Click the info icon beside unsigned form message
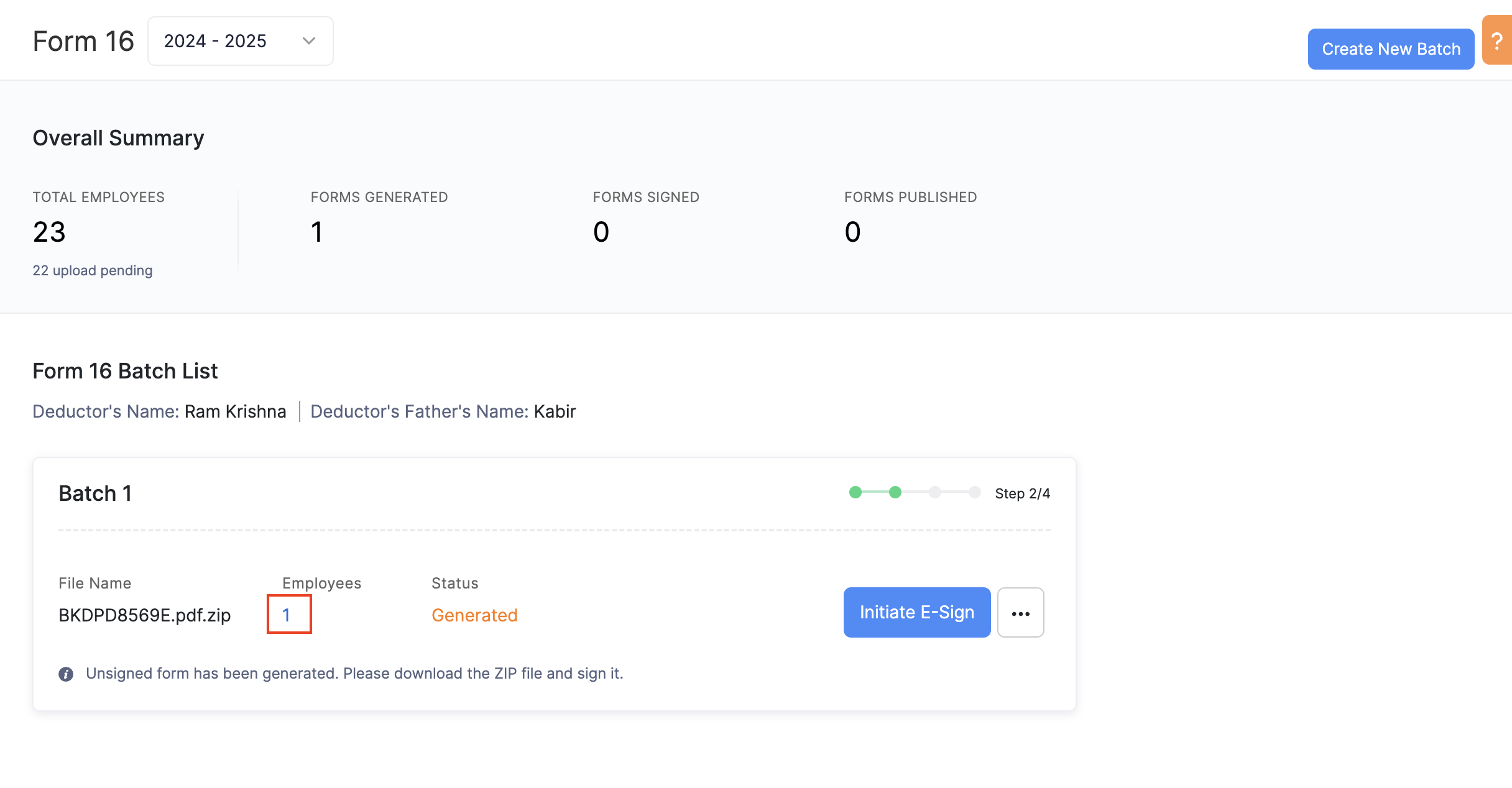Viewport: 1512px width, 788px height. 66,674
